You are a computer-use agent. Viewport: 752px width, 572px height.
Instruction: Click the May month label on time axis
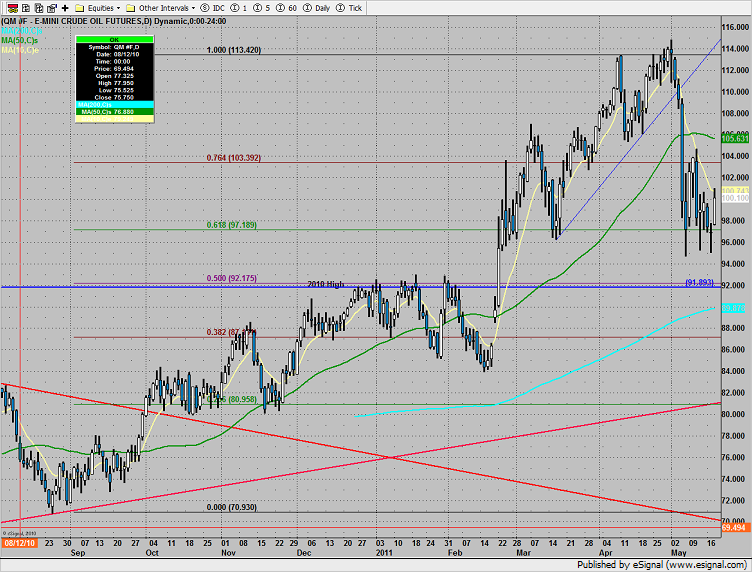[679, 553]
